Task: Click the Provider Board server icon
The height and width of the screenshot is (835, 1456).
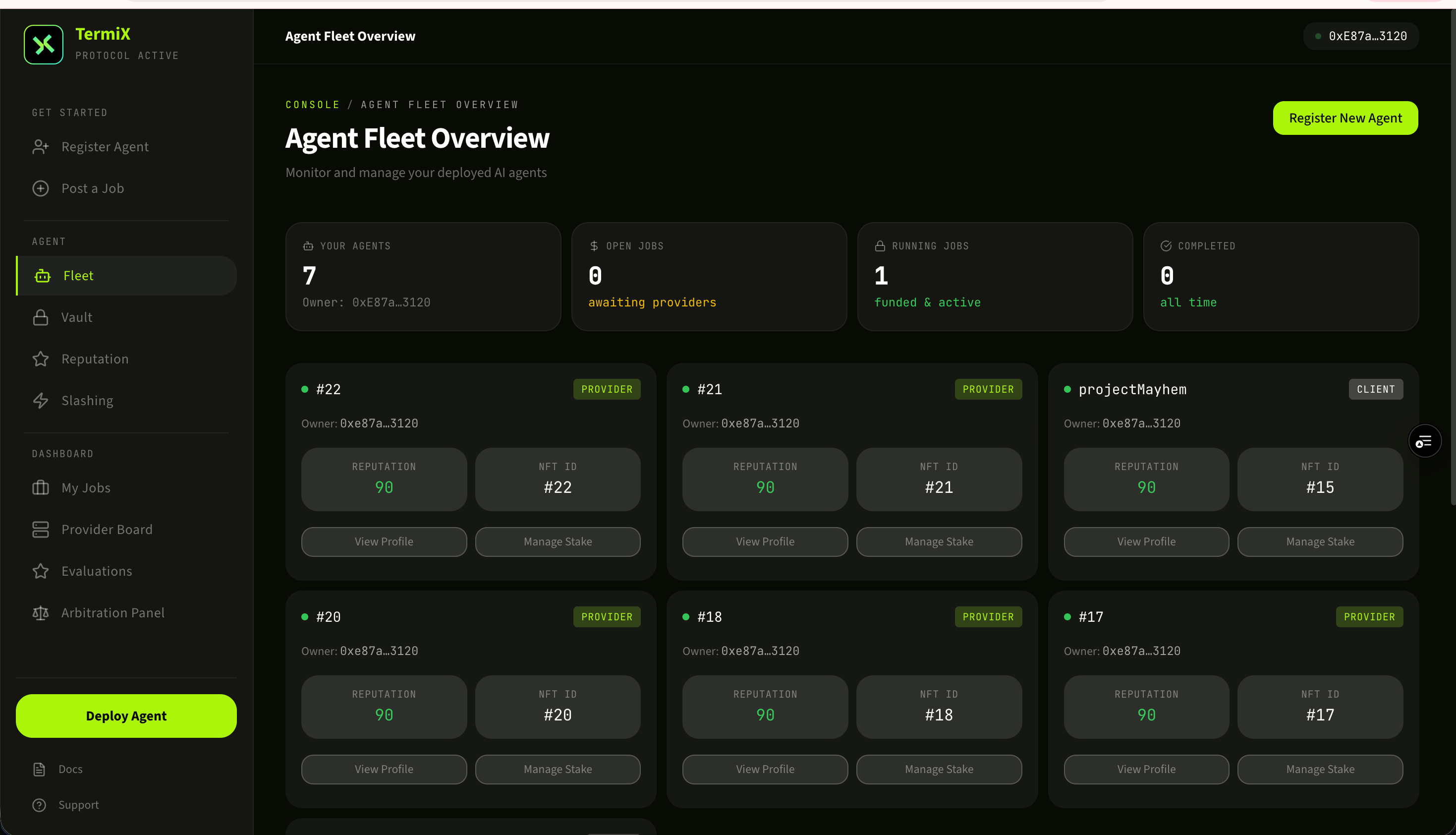Action: point(41,530)
